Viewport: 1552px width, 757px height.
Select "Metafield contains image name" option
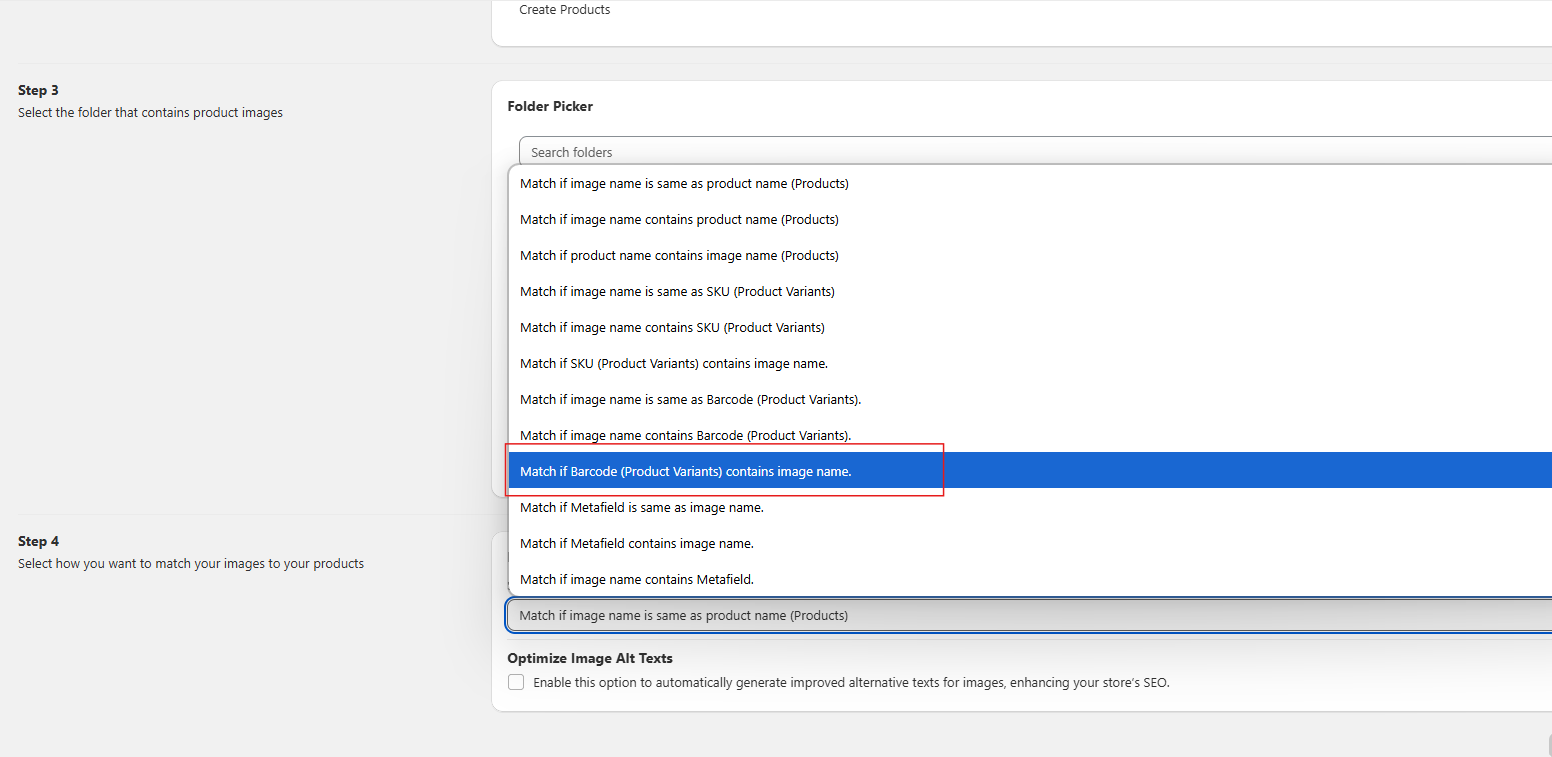pos(636,544)
